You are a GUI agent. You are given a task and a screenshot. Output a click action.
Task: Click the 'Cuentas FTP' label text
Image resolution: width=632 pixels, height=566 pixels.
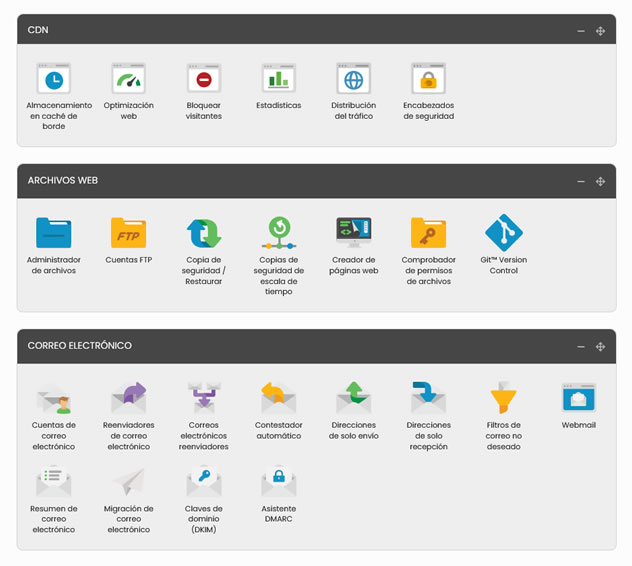pyautogui.click(x=129, y=260)
